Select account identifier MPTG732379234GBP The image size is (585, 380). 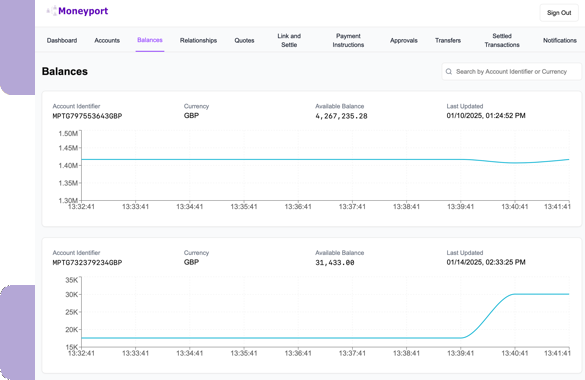[x=87, y=263]
